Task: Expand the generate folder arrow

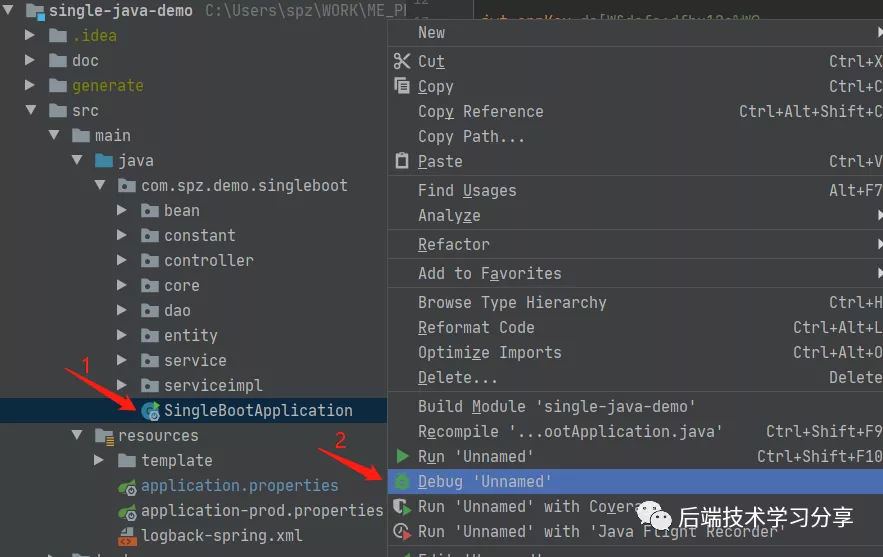Action: 30,84
